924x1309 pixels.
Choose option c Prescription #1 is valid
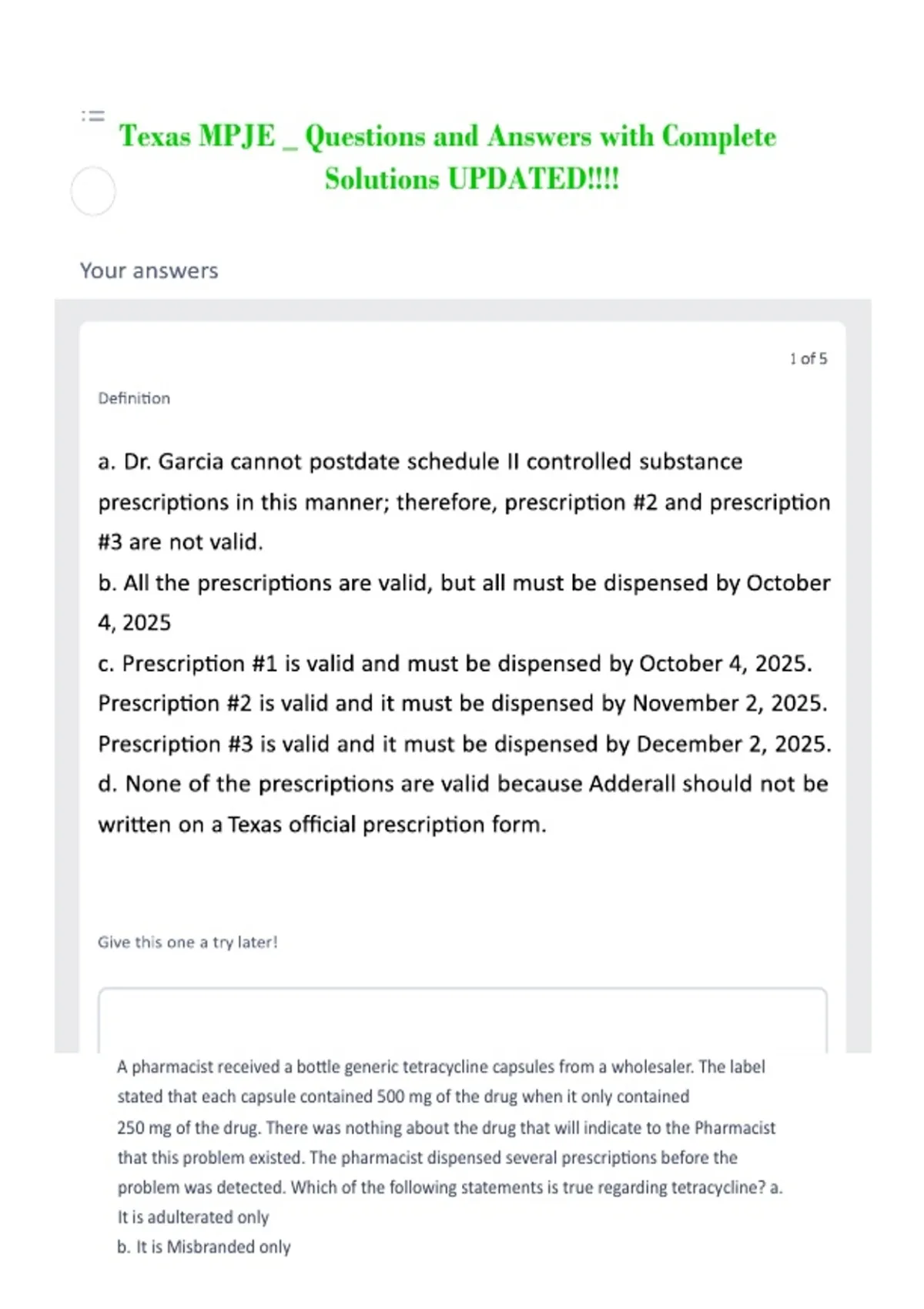tap(455, 663)
